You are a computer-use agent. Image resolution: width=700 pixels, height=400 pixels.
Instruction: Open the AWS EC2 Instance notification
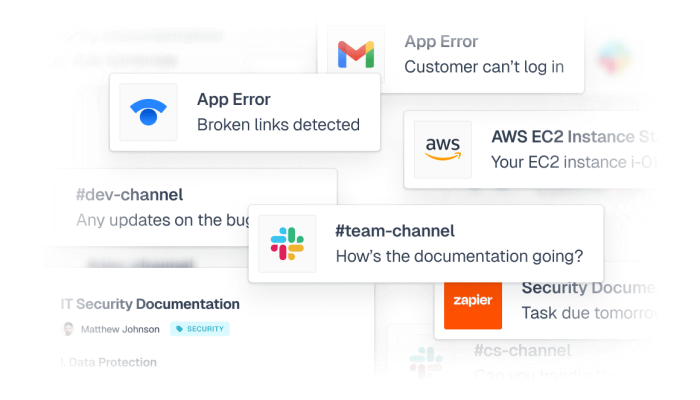pos(531,150)
